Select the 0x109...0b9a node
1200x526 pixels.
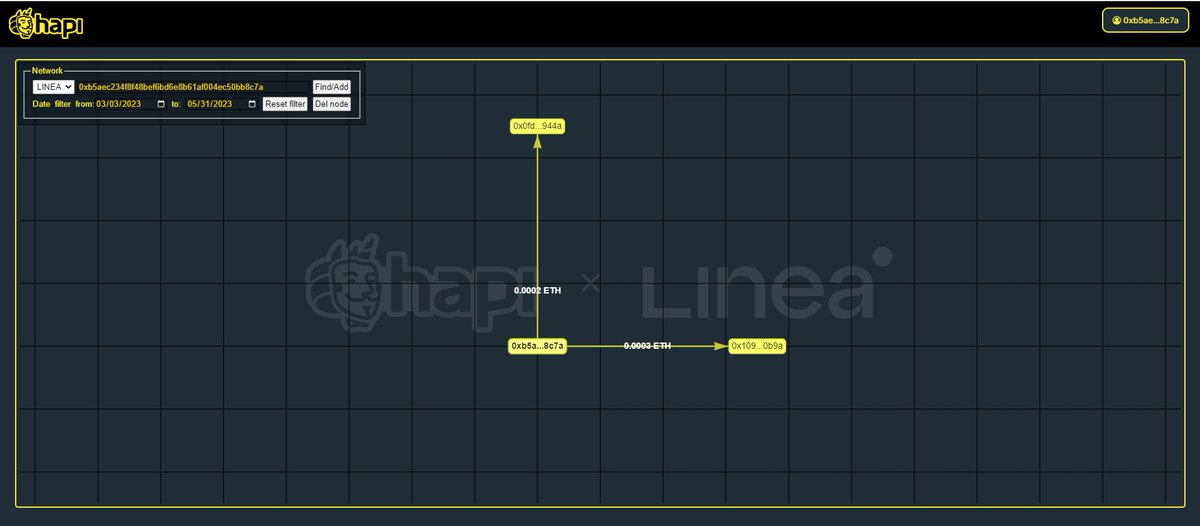tap(757, 346)
